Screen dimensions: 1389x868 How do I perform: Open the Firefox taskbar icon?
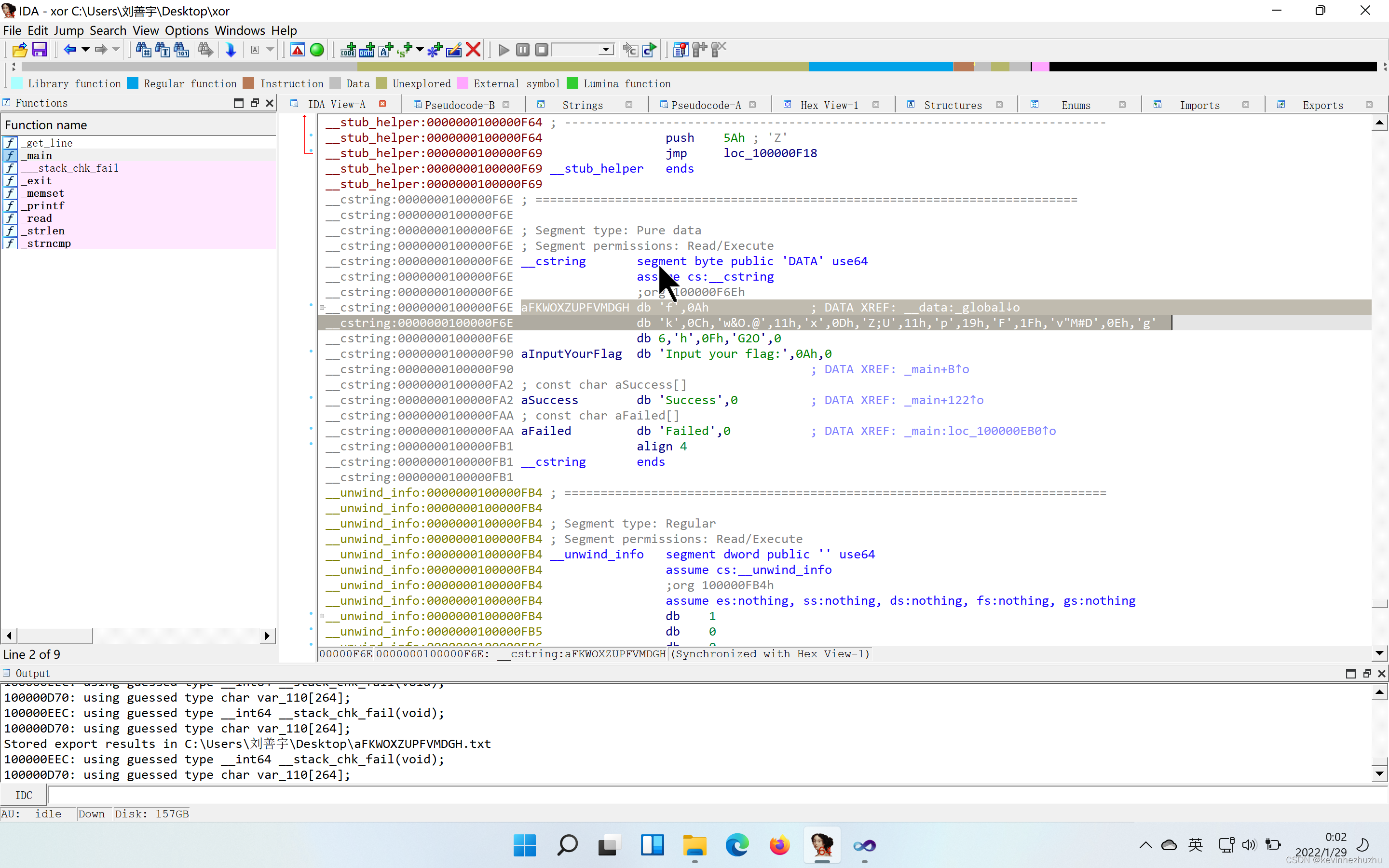point(779,845)
